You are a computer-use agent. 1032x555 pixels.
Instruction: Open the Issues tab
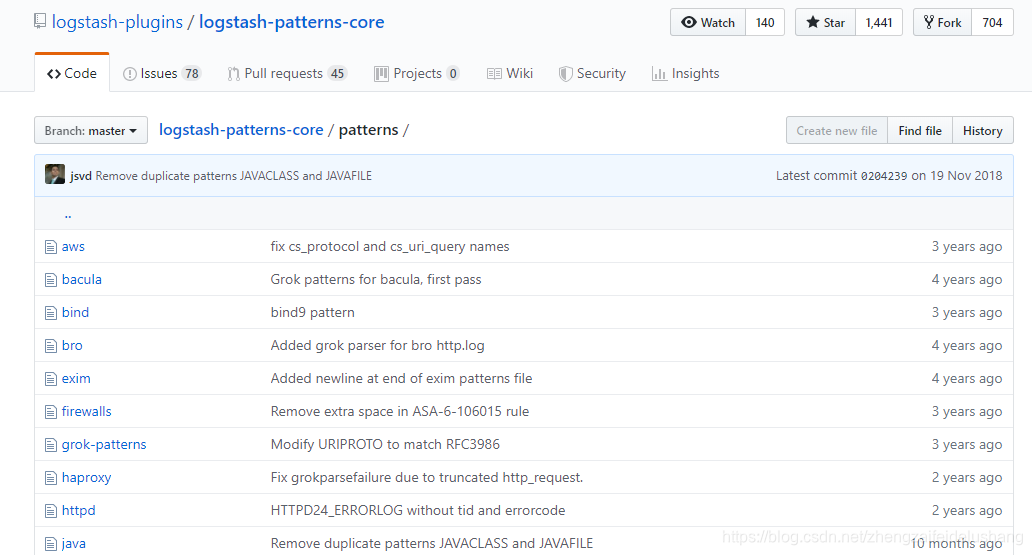pos(162,73)
